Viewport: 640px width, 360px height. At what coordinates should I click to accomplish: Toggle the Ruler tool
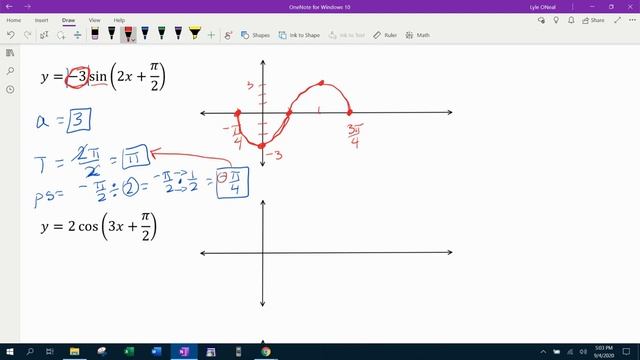click(385, 35)
